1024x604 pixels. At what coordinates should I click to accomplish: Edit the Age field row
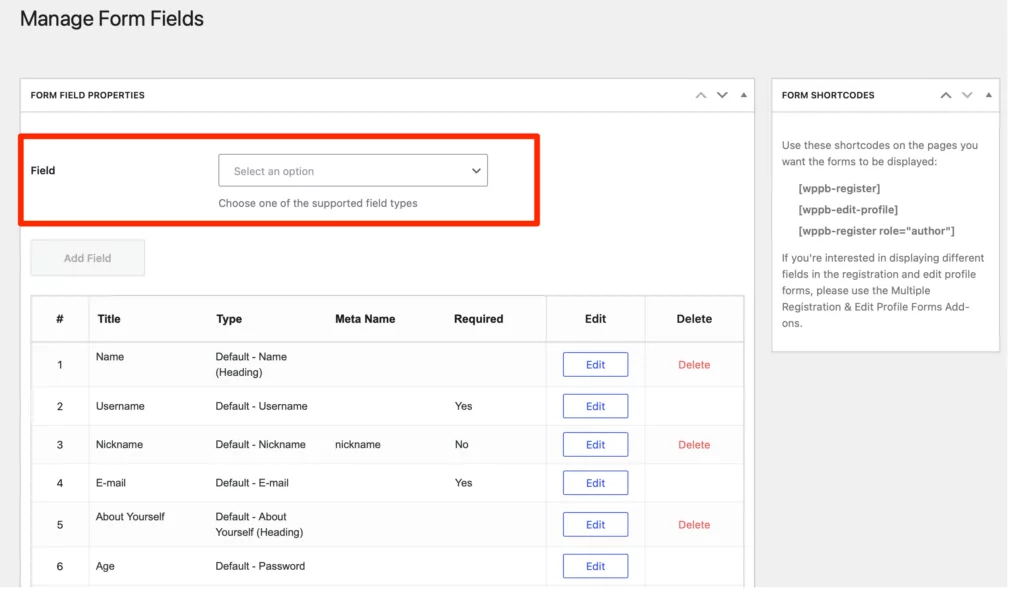[596, 566]
